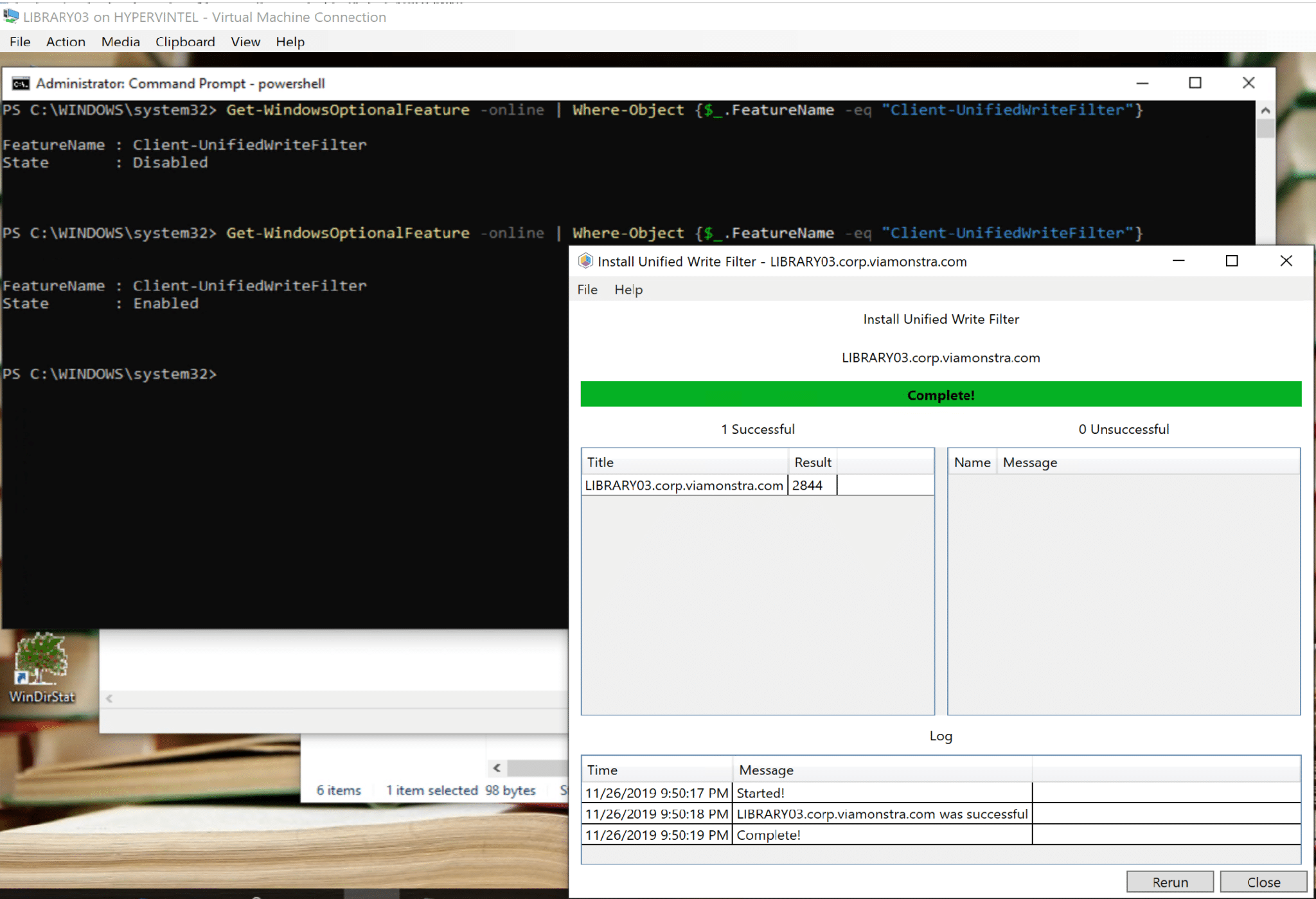Select the LIBRARY03 row showing result 2844
This screenshot has width=1316, height=899.
point(684,485)
